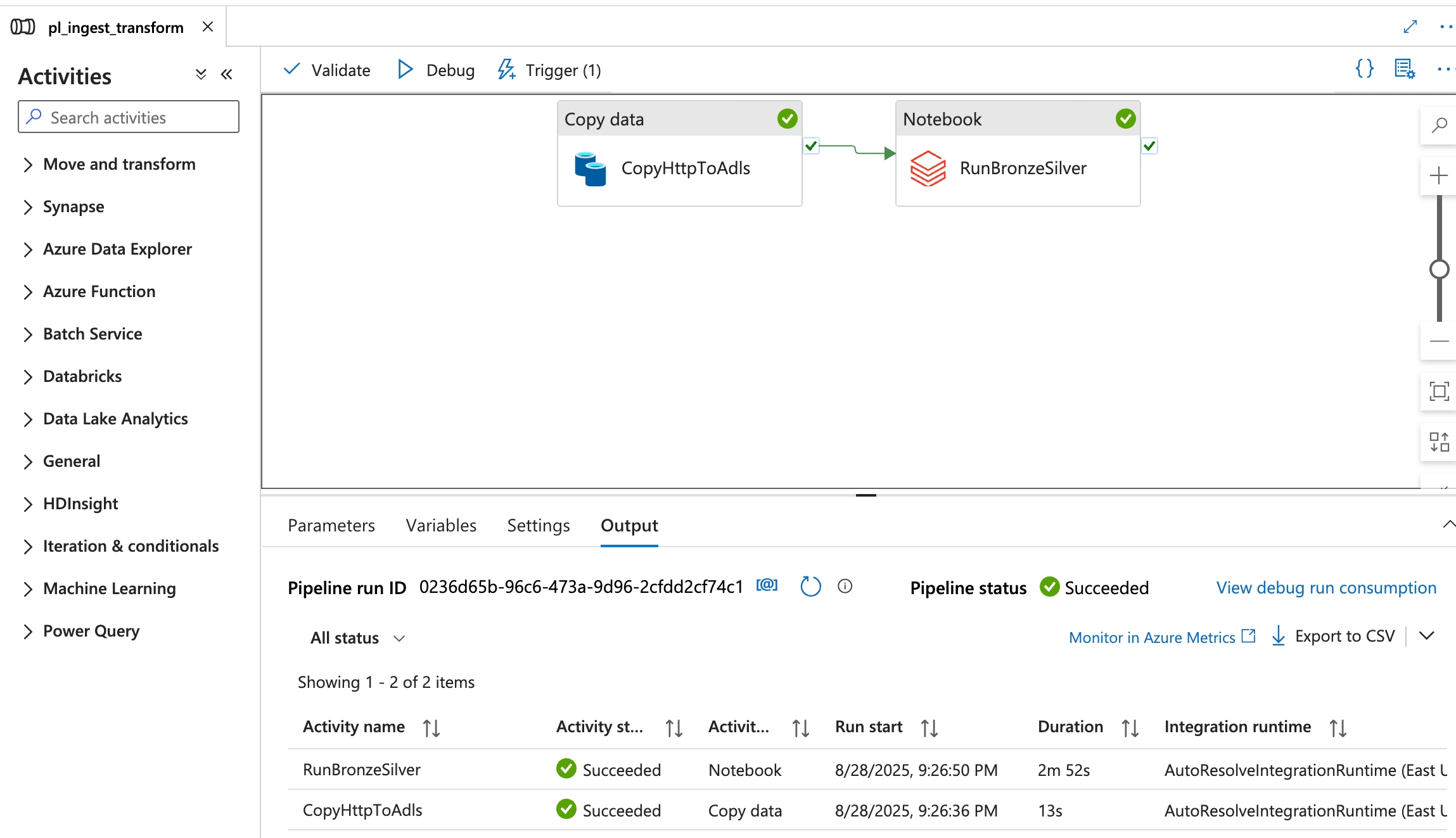Refresh the pipeline run output

pyautogui.click(x=810, y=587)
